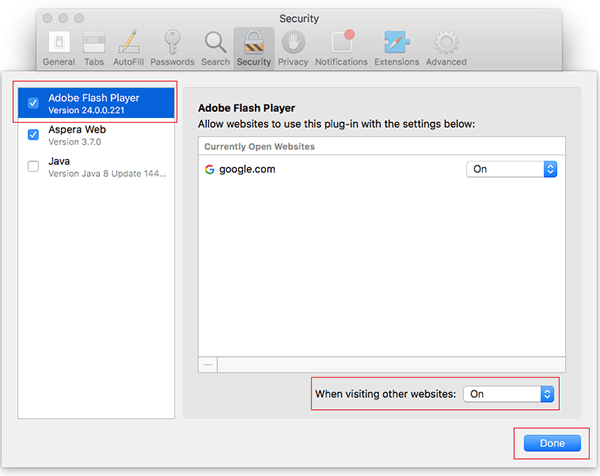Viewport: 600px width, 476px height.
Task: Open the Advanced gear preferences pane
Action: 446,49
